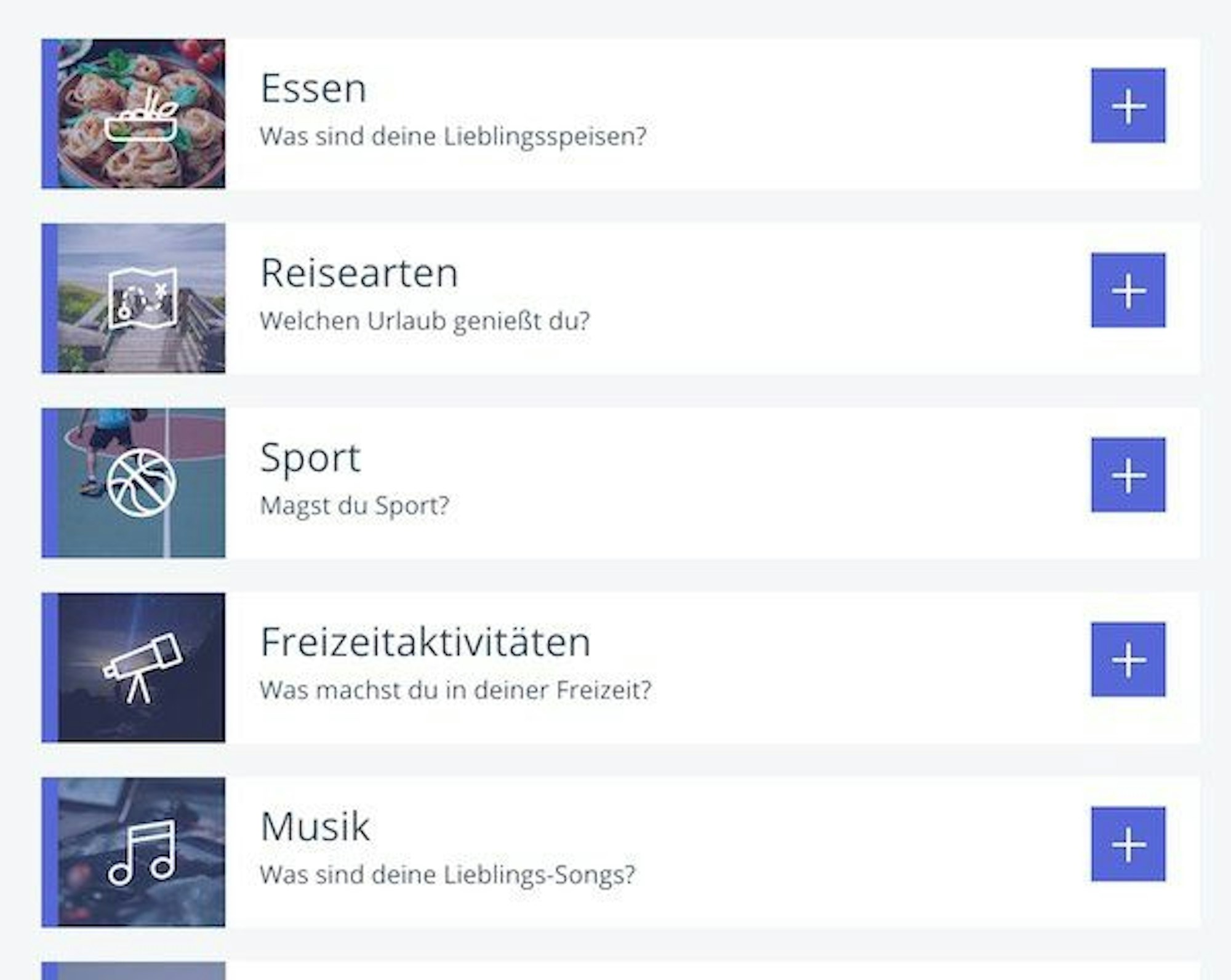Open the Sport section plus button

[1128, 475]
